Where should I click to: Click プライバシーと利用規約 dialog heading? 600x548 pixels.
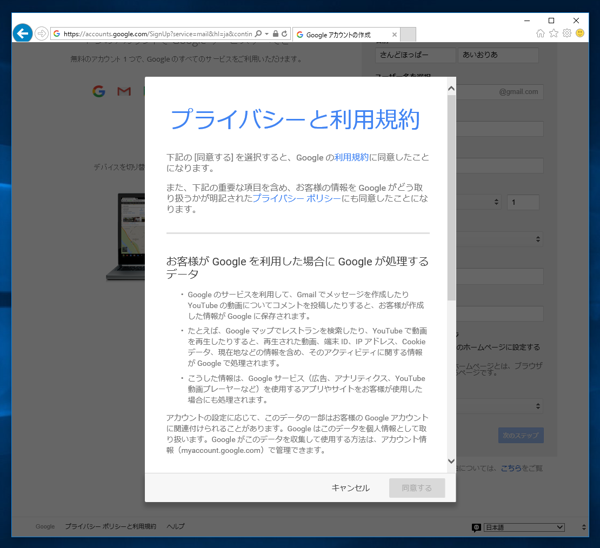click(295, 119)
